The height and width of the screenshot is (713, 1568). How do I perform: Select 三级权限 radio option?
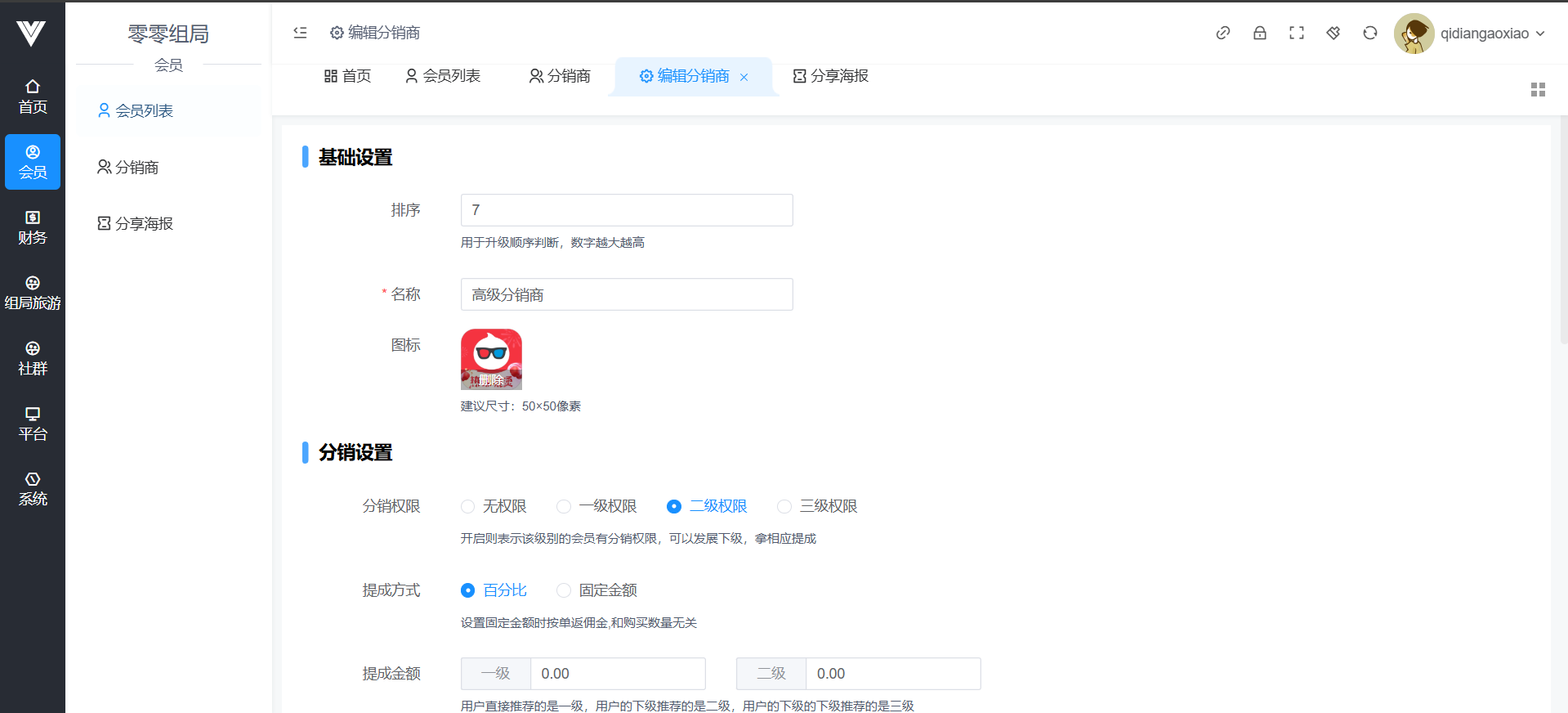(x=784, y=507)
